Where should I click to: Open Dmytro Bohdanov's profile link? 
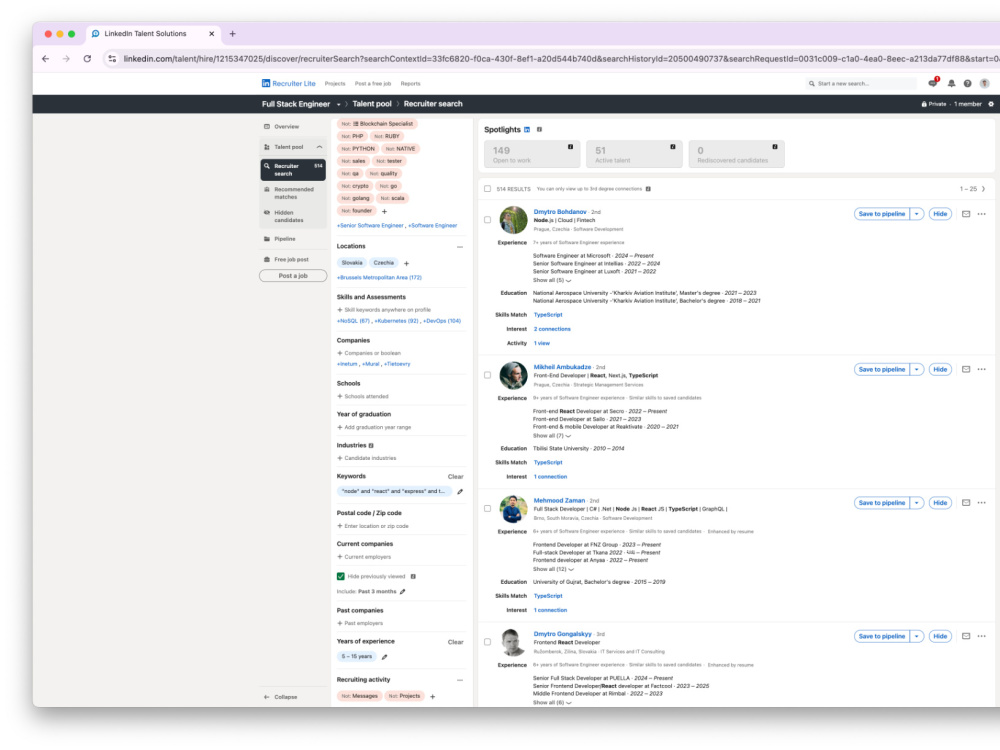point(559,212)
